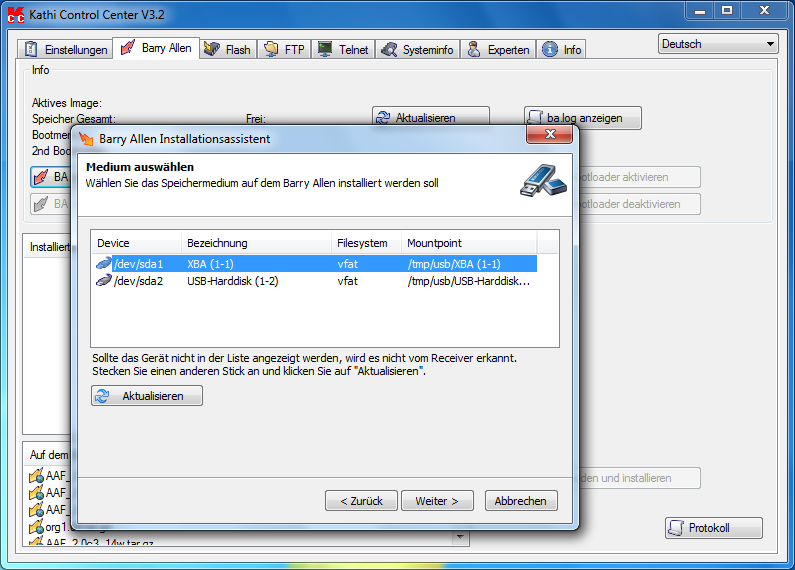Click Aktualisieren button in the wizard
Screen dimensions: 795x570
click(147, 396)
